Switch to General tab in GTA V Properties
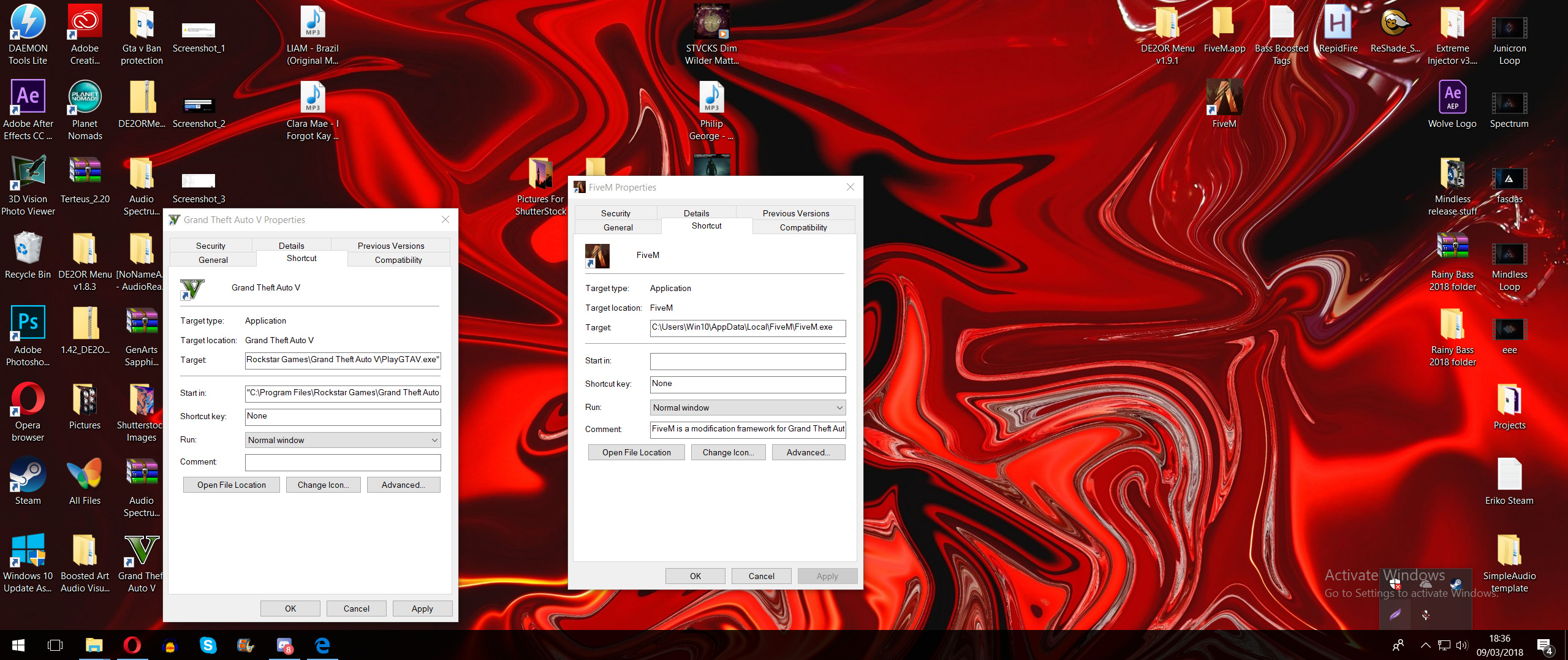1568x660 pixels. coord(213,260)
